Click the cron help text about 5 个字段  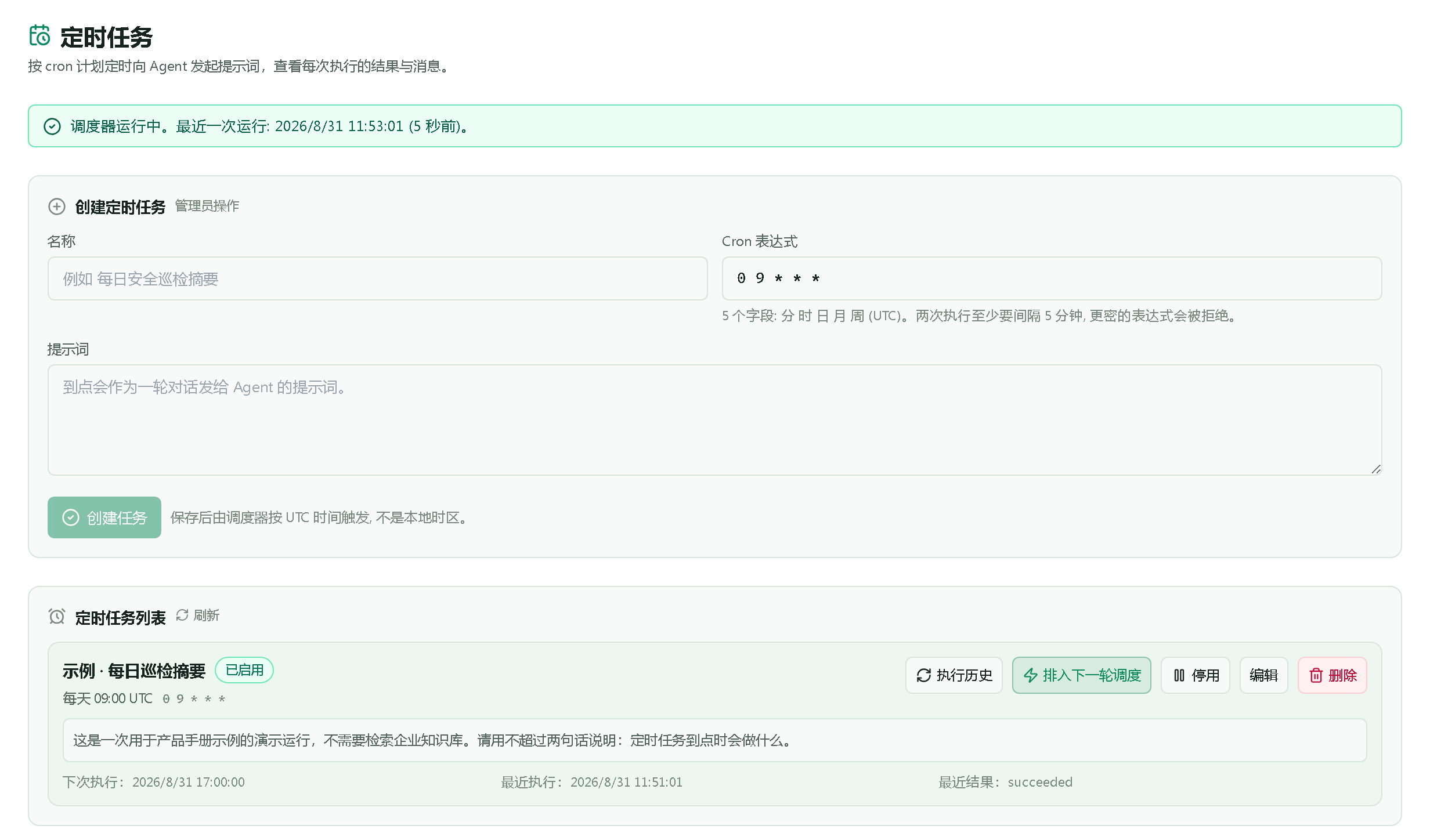click(x=981, y=316)
